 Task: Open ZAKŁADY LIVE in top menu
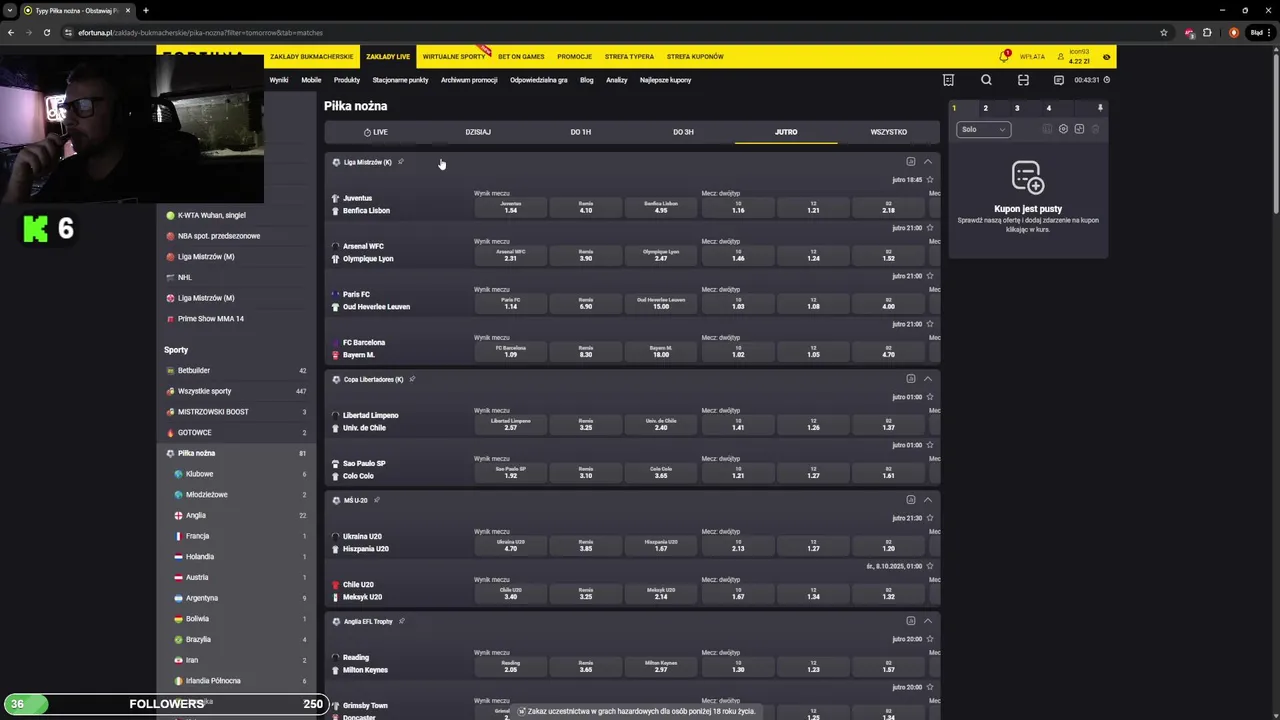pos(388,57)
